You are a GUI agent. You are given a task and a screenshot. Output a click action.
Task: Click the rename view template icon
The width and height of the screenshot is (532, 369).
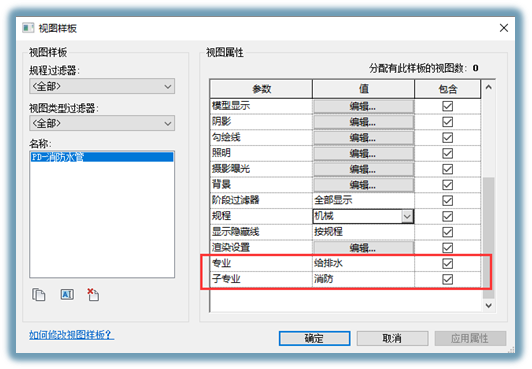67,294
